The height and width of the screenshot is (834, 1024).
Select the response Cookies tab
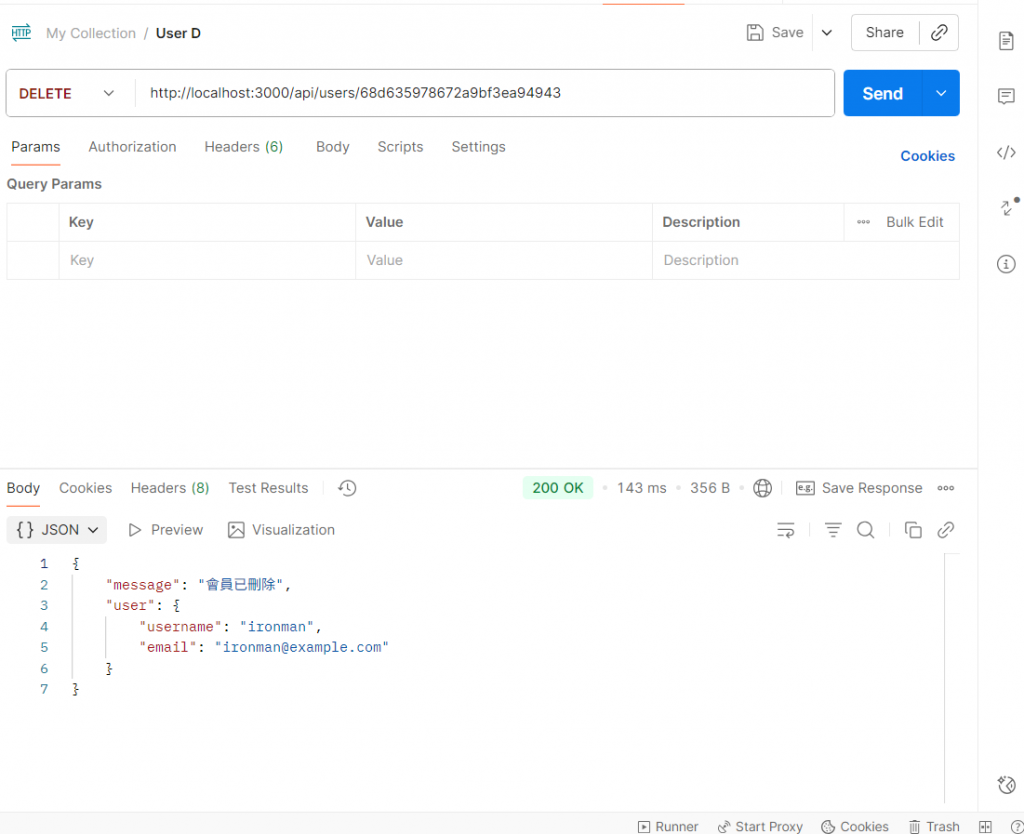point(86,488)
